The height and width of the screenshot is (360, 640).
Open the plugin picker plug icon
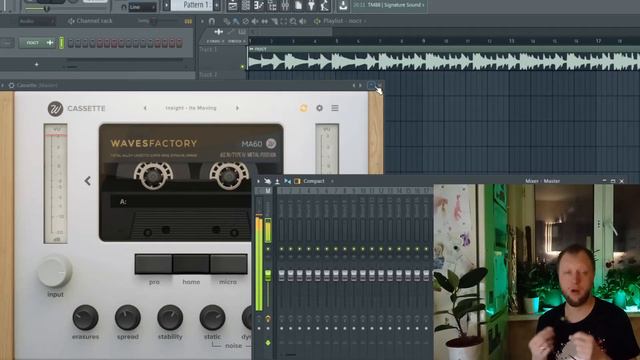click(x=311, y=6)
